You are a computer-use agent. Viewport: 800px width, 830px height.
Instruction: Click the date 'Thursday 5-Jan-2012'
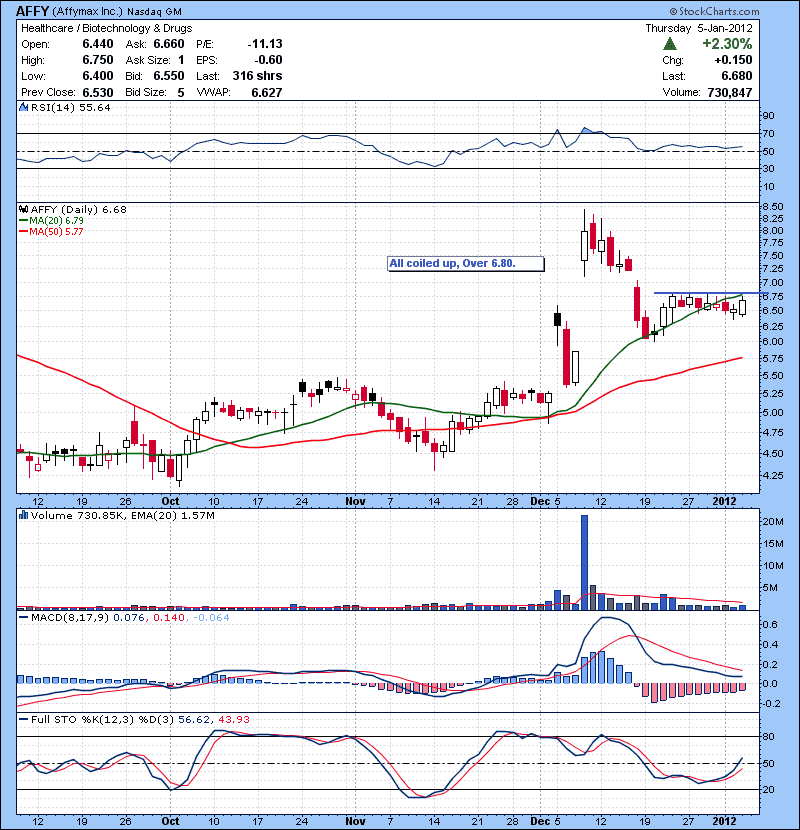pyautogui.click(x=698, y=28)
